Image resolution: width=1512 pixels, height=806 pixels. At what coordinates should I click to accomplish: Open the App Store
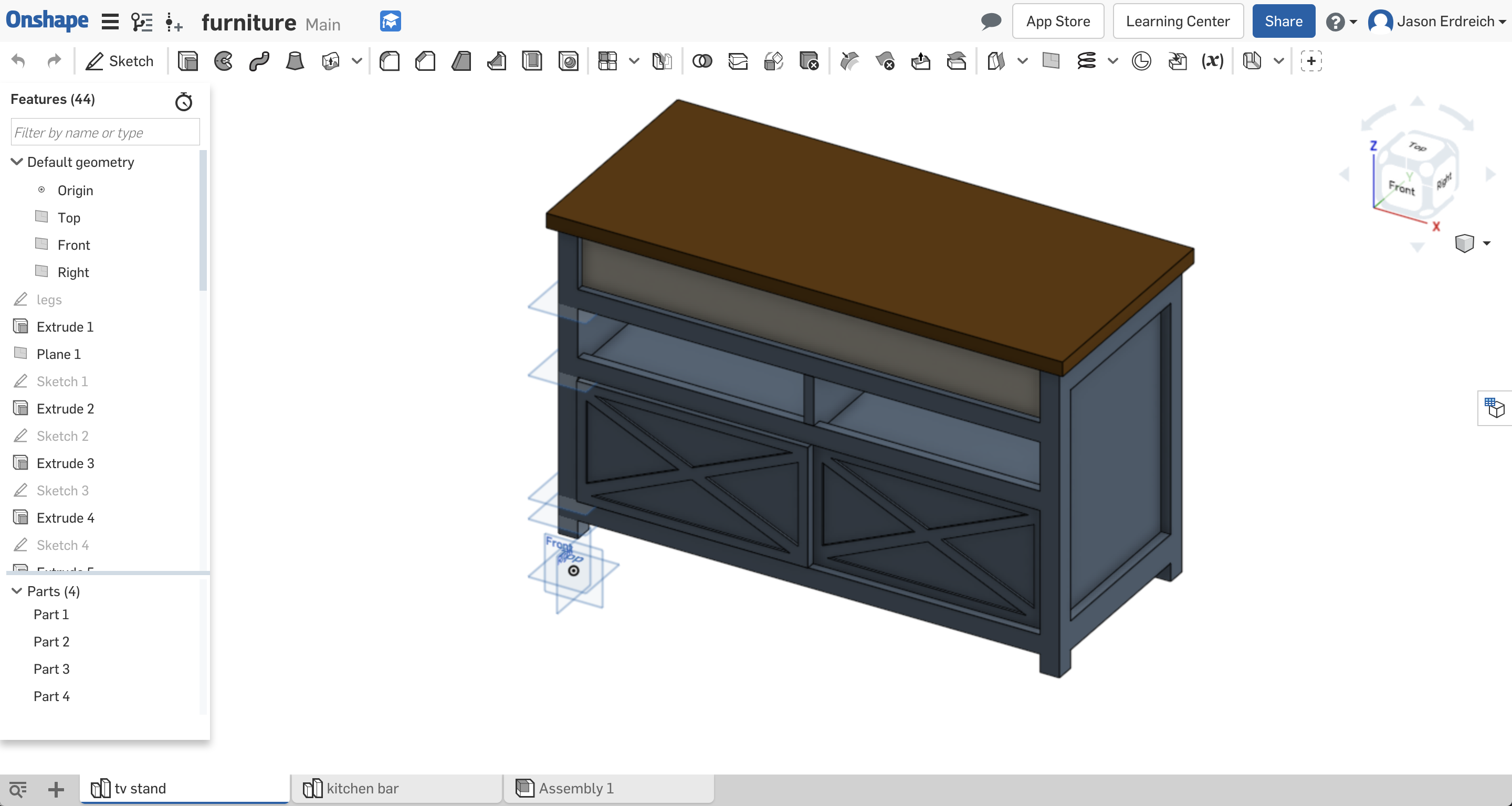[1057, 20]
